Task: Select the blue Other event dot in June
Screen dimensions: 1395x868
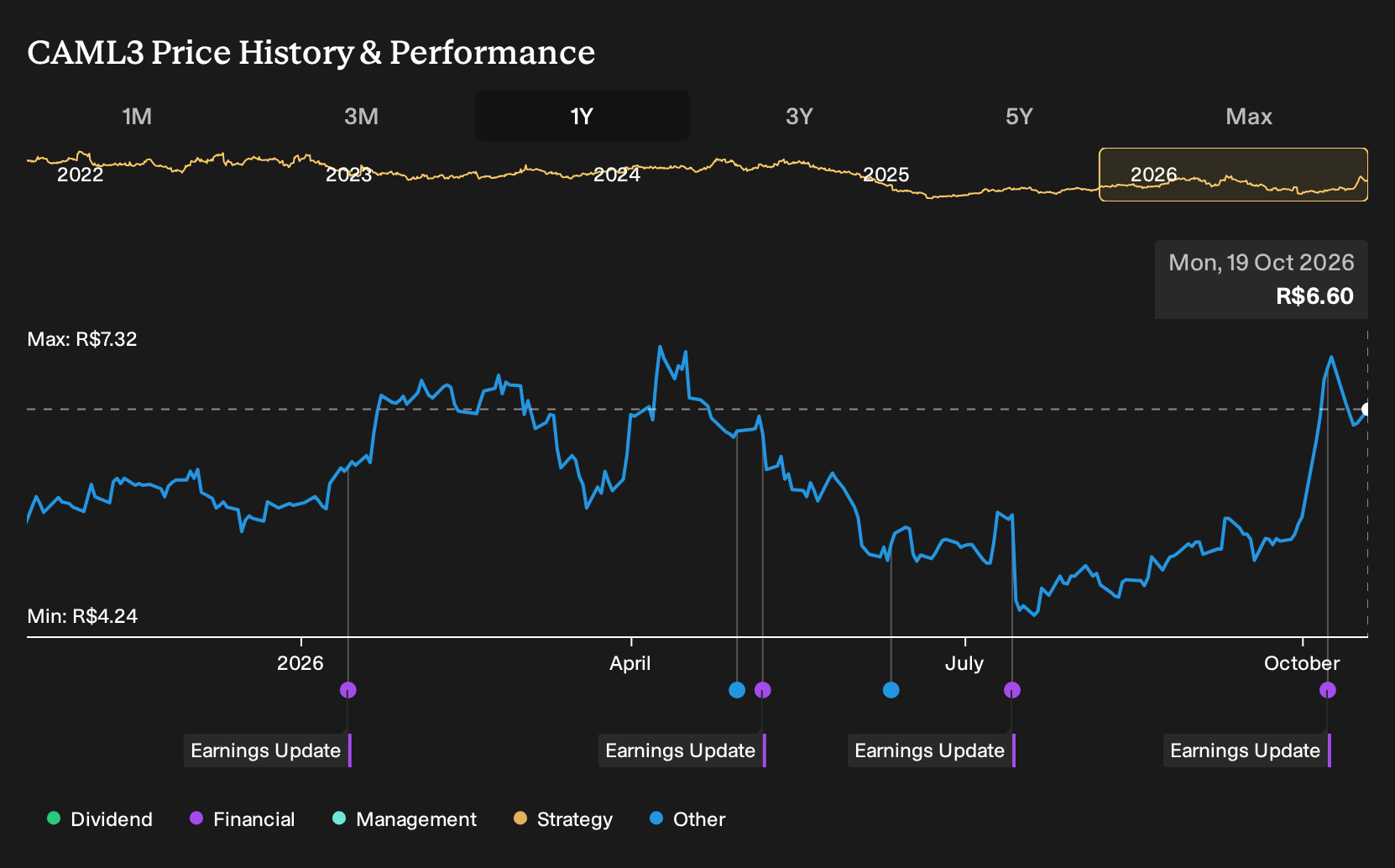Action: click(x=891, y=690)
